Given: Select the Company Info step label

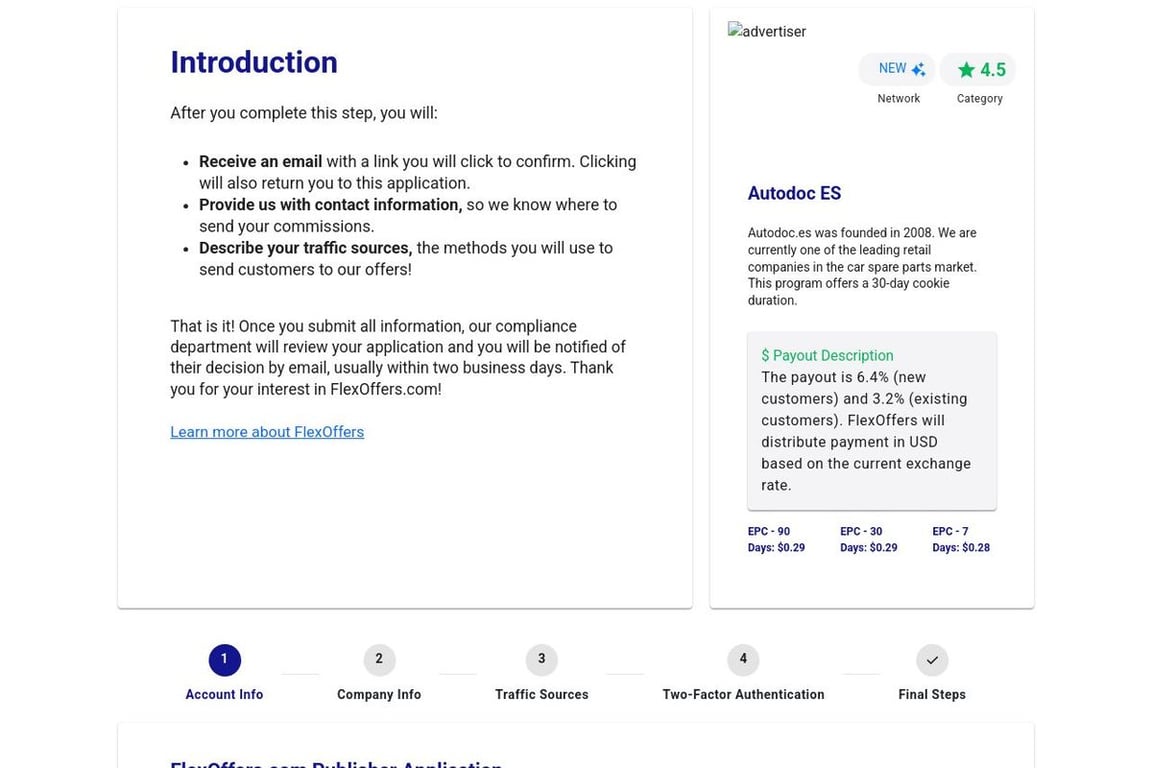Looking at the screenshot, I should (x=379, y=695).
